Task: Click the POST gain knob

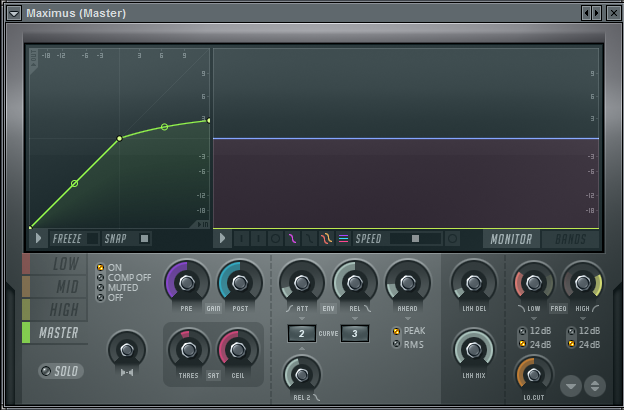Action: point(240,283)
